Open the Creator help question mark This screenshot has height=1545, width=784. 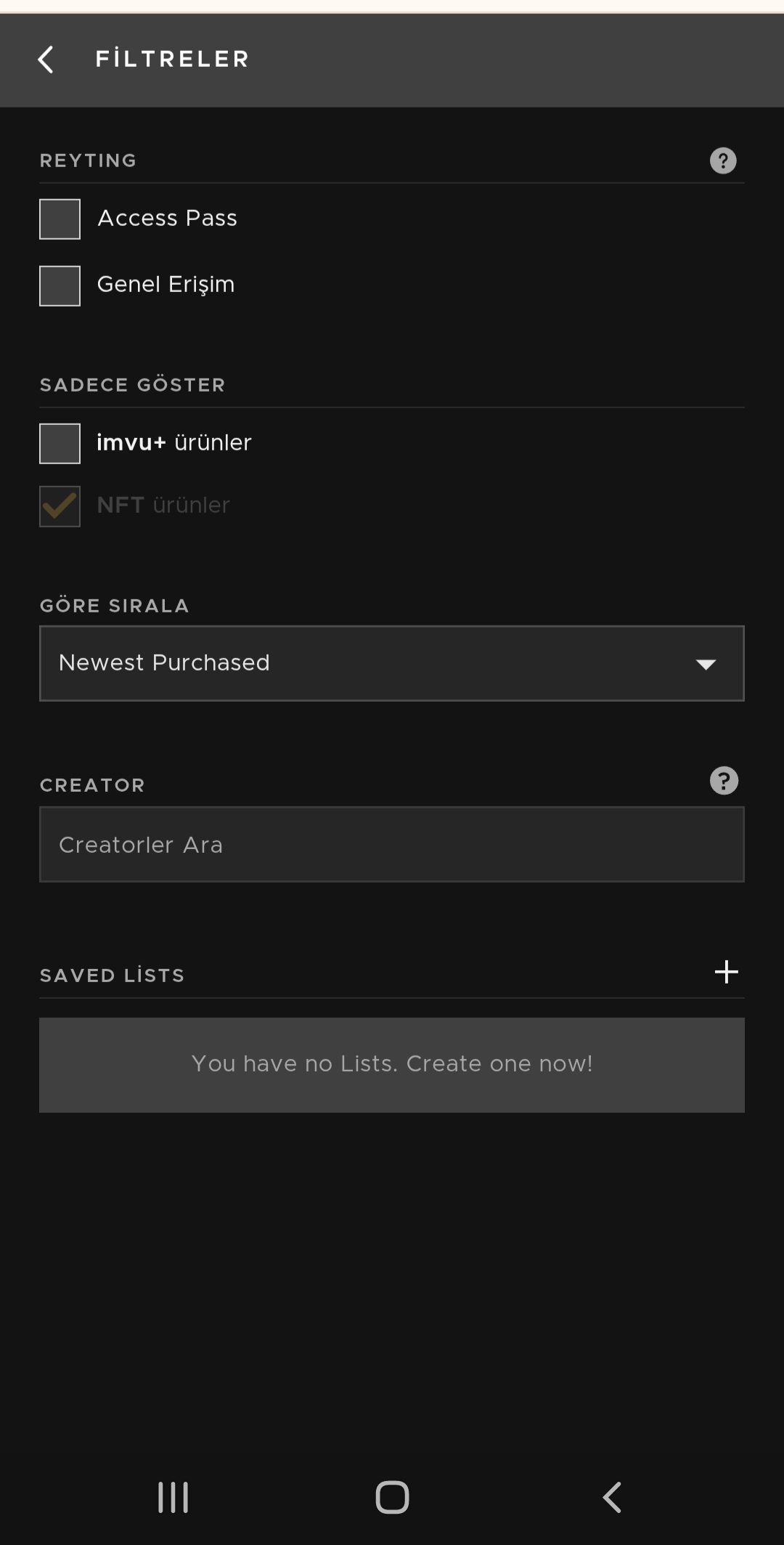[x=724, y=781]
